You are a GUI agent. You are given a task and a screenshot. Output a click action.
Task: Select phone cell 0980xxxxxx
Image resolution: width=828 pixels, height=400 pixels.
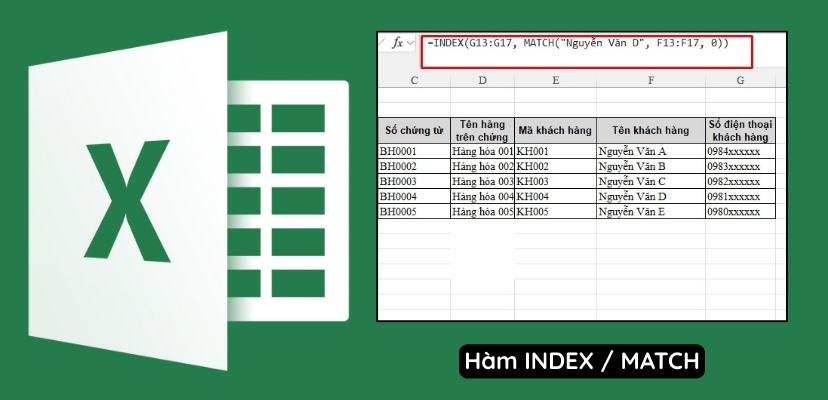pyautogui.click(x=740, y=212)
